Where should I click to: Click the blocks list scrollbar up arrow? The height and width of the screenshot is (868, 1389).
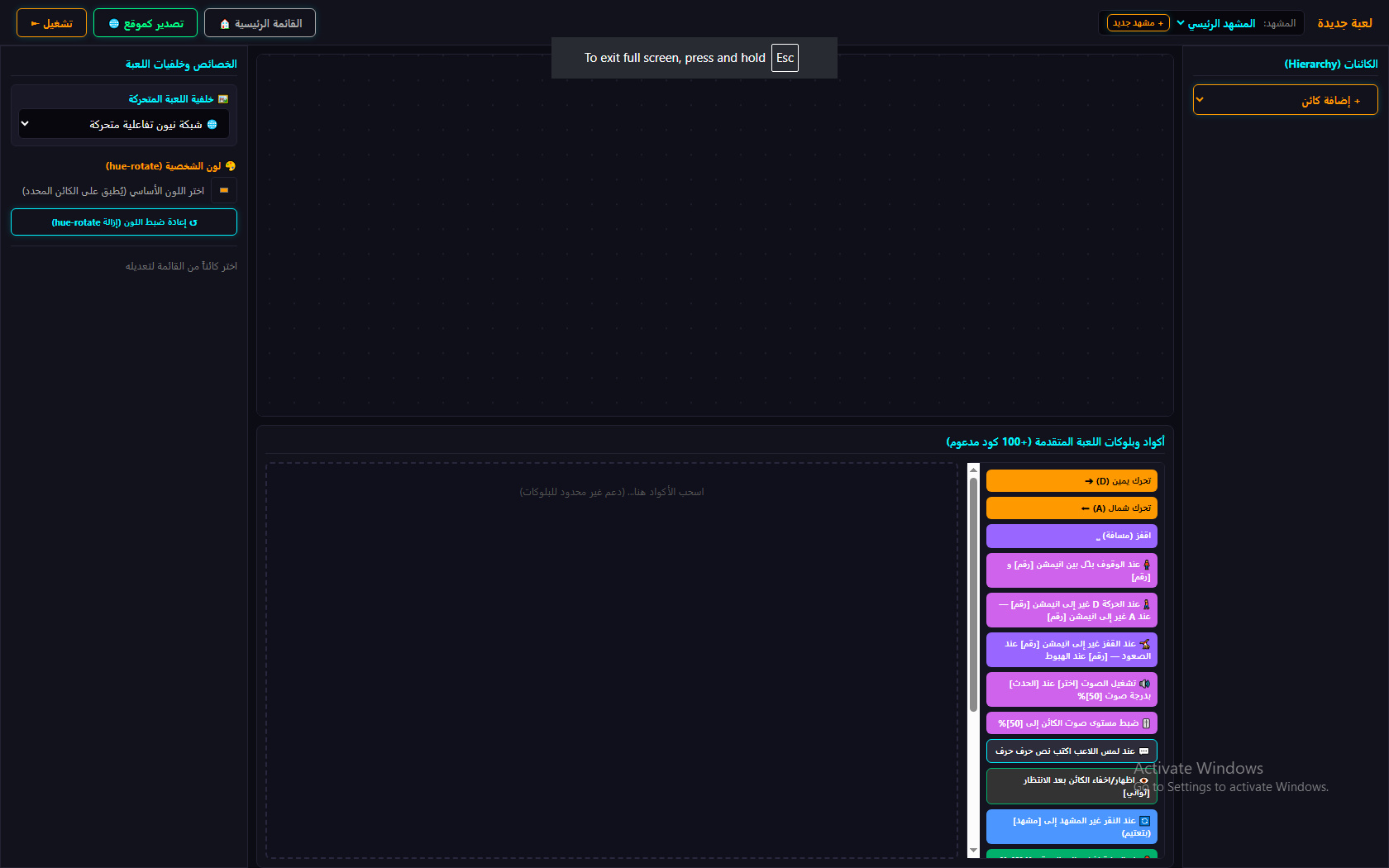pyautogui.click(x=973, y=470)
